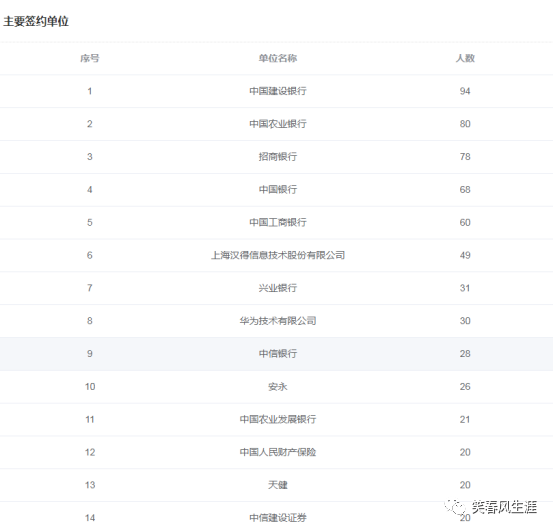Click serial number 9 in the table
This screenshot has height=531, width=554.
coord(90,354)
